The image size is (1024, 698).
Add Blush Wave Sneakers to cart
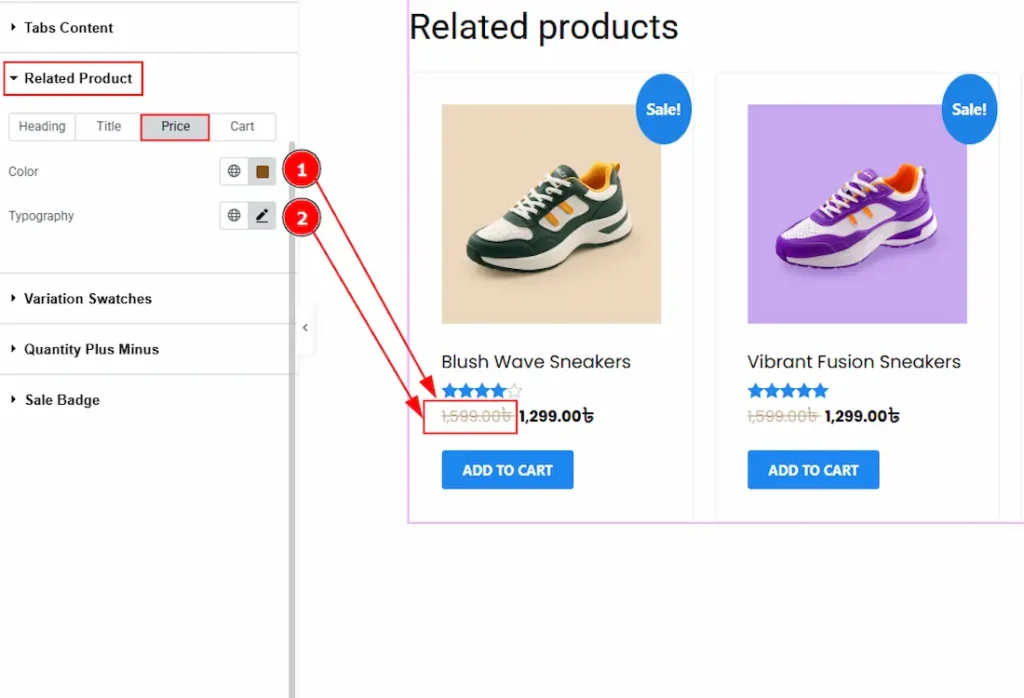tap(507, 470)
